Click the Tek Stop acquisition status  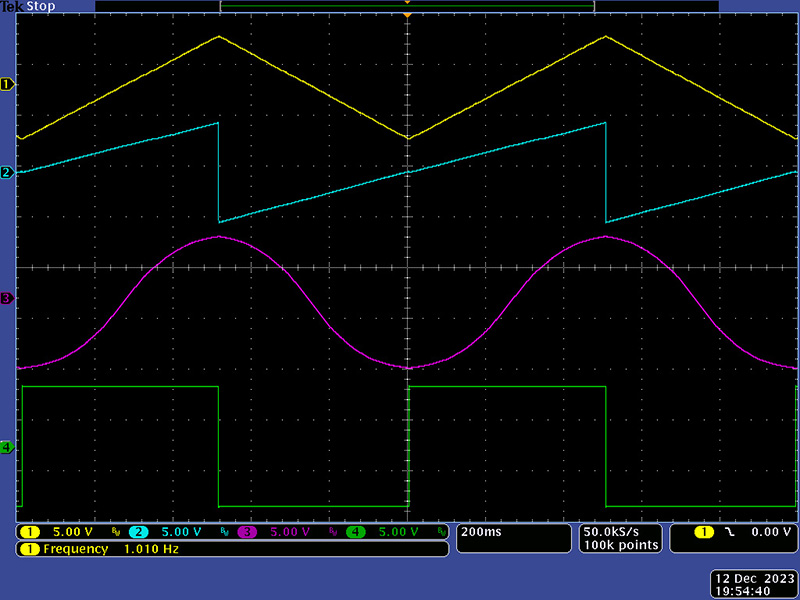[28, 6]
